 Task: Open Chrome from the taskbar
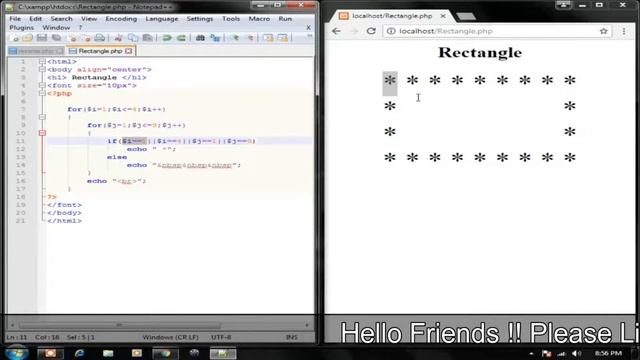165,353
